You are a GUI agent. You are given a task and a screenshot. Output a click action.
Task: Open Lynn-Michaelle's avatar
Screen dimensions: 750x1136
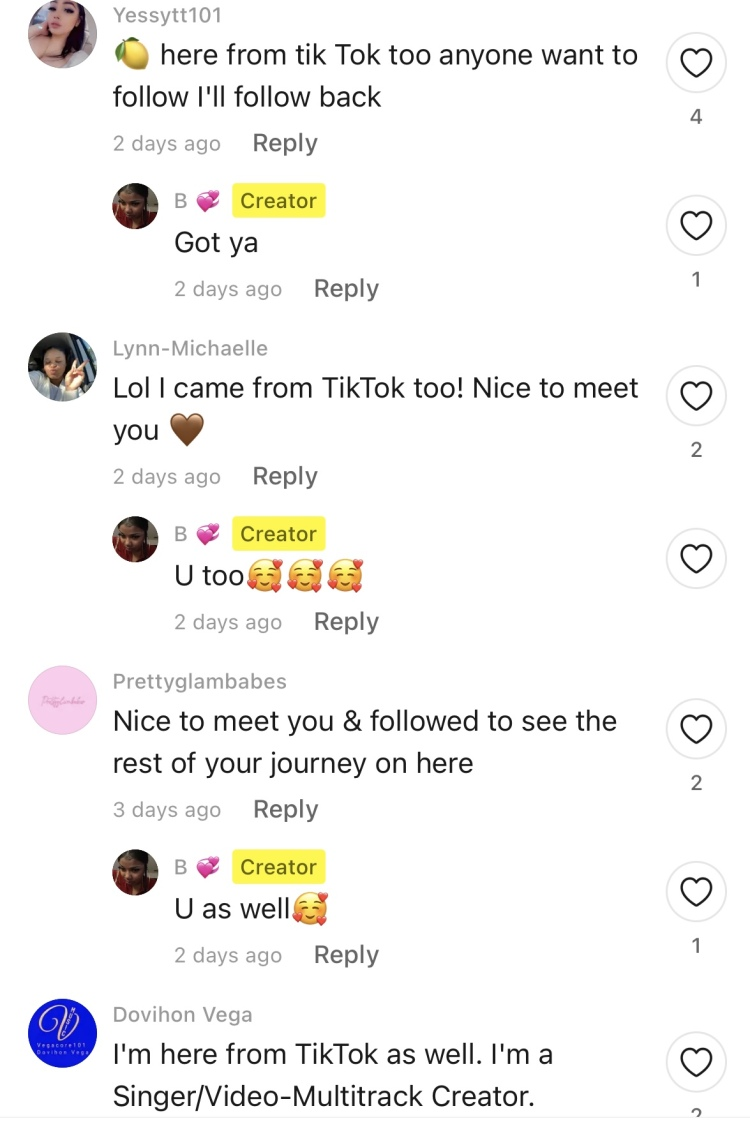[62, 367]
